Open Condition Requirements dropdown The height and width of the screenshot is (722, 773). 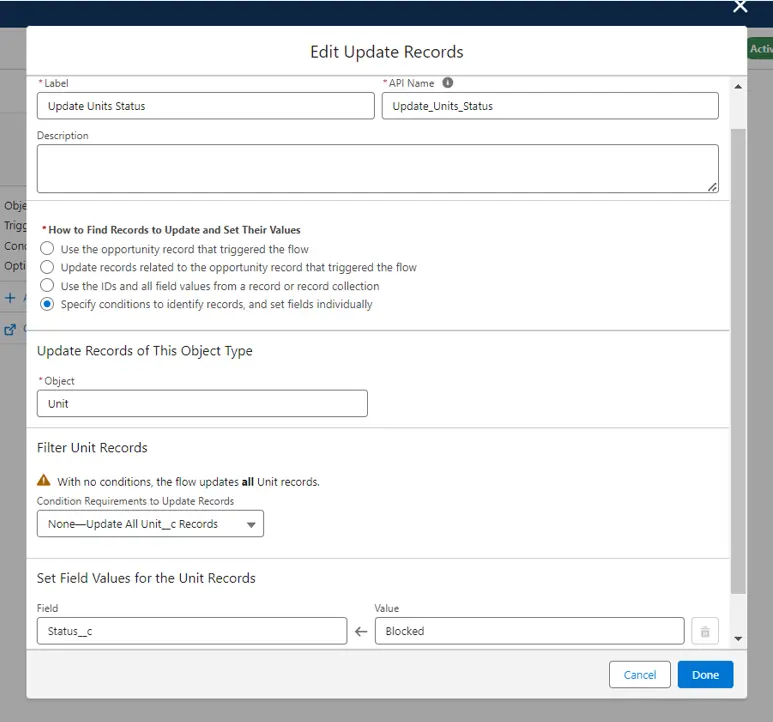click(151, 523)
